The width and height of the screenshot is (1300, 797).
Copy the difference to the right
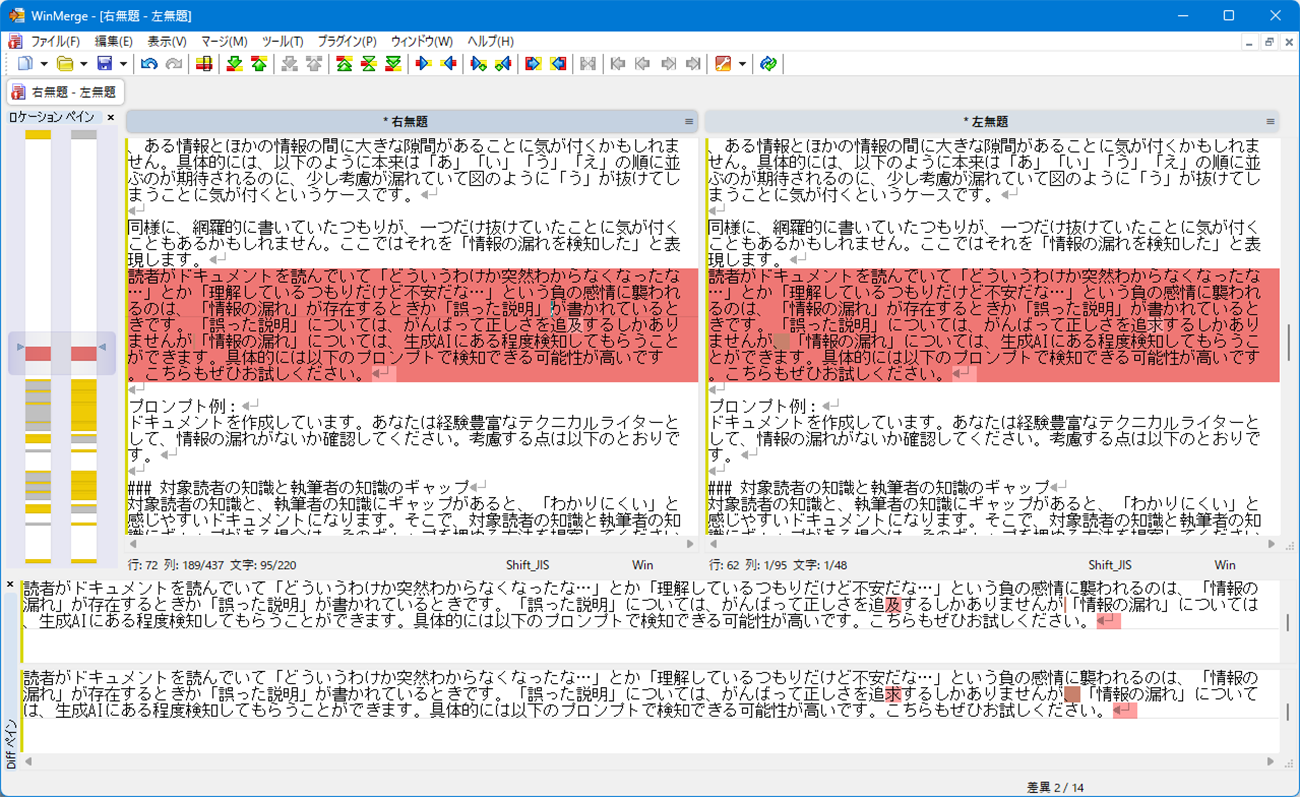point(422,64)
